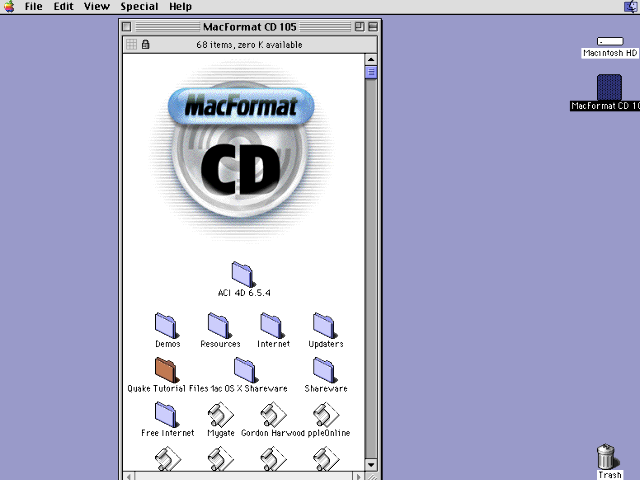This screenshot has height=480, width=640.
Task: Click the scroll up arrow
Action: 371,60
